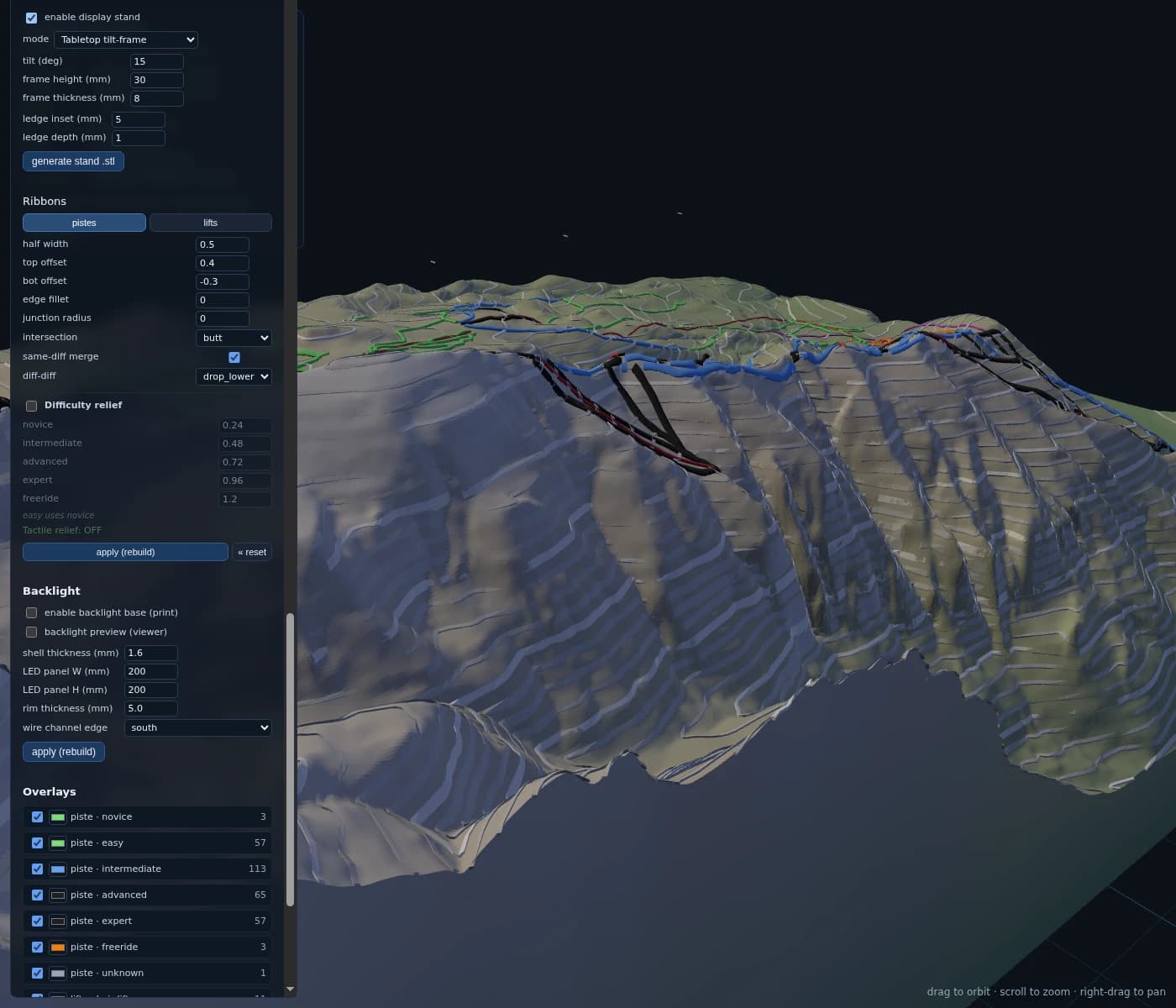This screenshot has width=1176, height=1008.
Task: Open piste easy color swatch
Action: tap(58, 843)
